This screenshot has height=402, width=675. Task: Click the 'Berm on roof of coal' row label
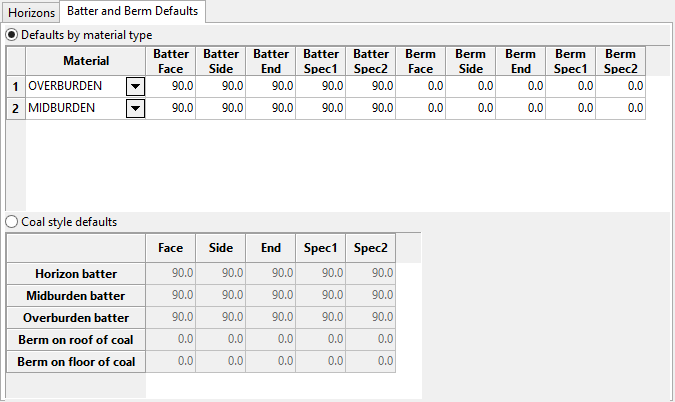click(76, 340)
